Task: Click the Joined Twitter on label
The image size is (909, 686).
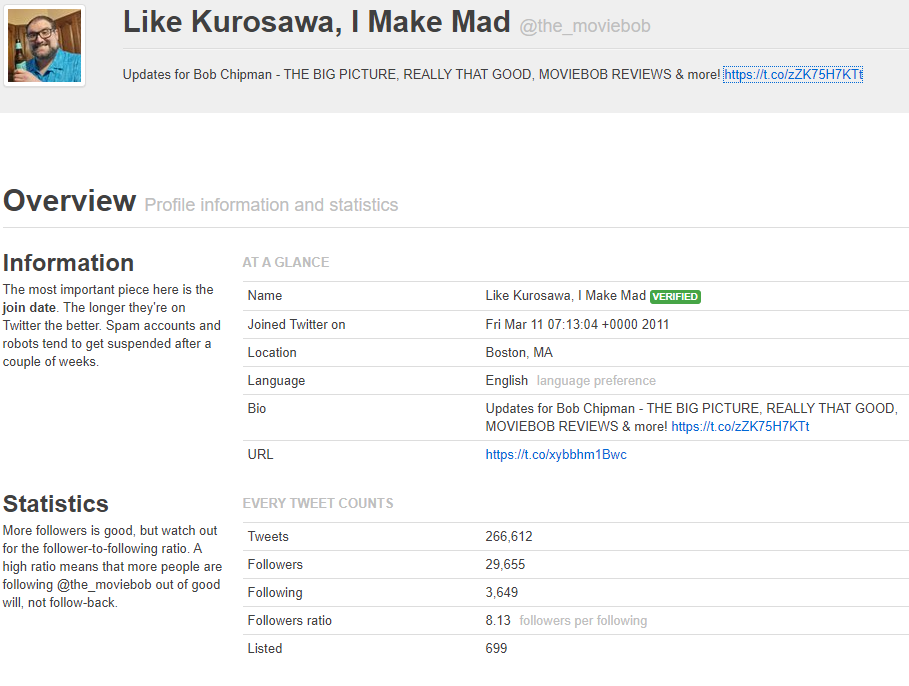Action: pos(296,325)
